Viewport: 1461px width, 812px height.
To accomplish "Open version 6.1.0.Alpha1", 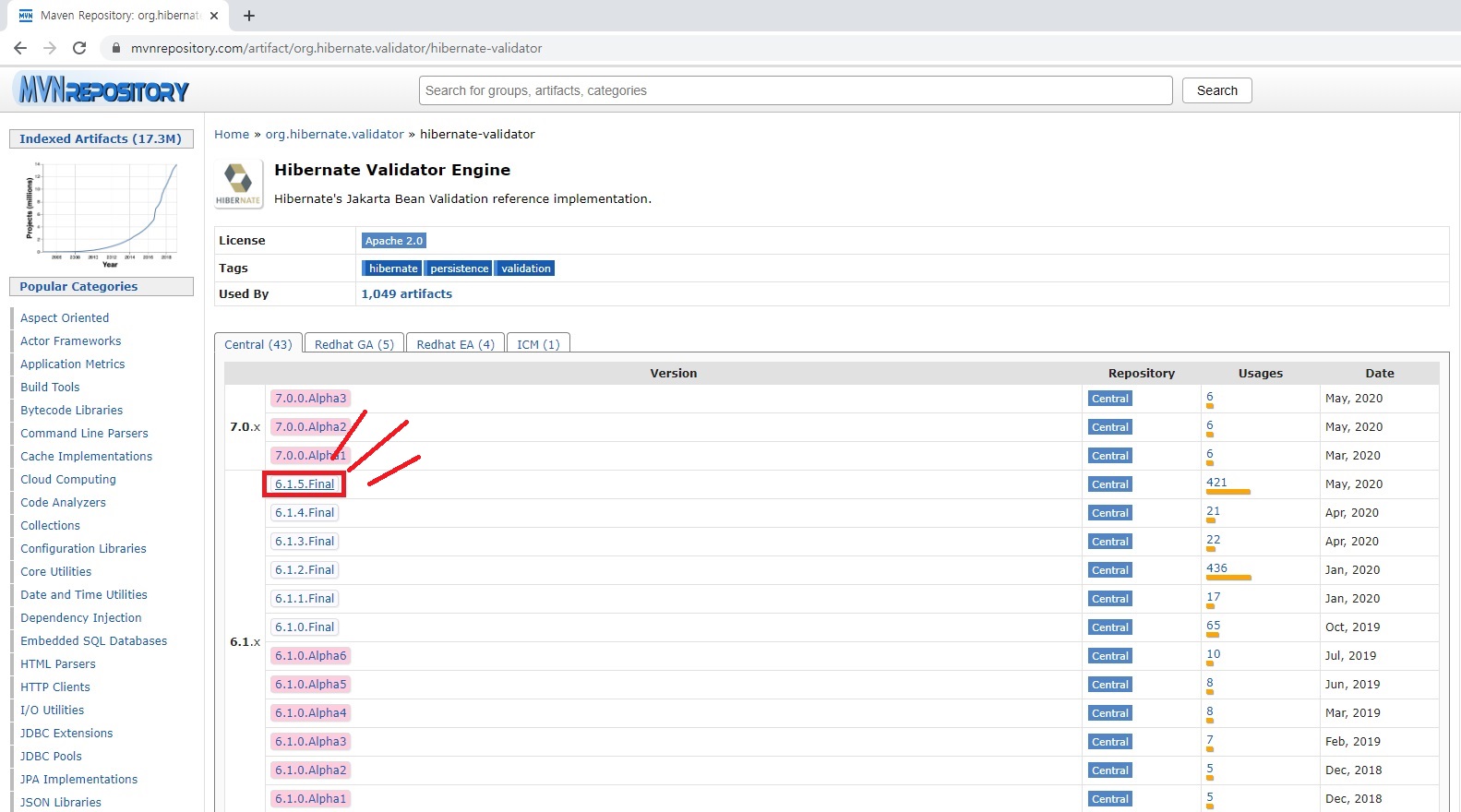I will click(x=310, y=799).
